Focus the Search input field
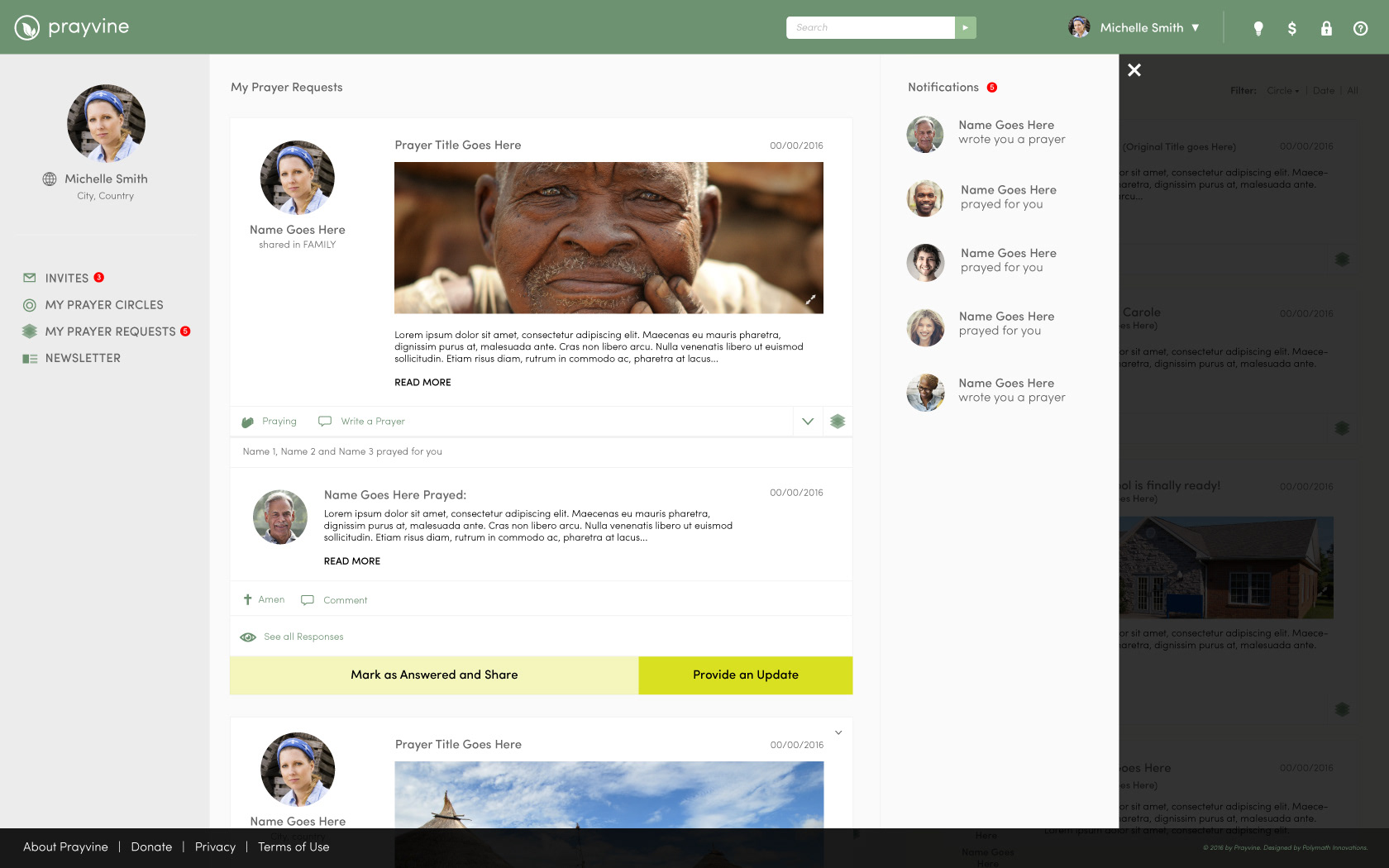1389x868 pixels. (x=871, y=27)
